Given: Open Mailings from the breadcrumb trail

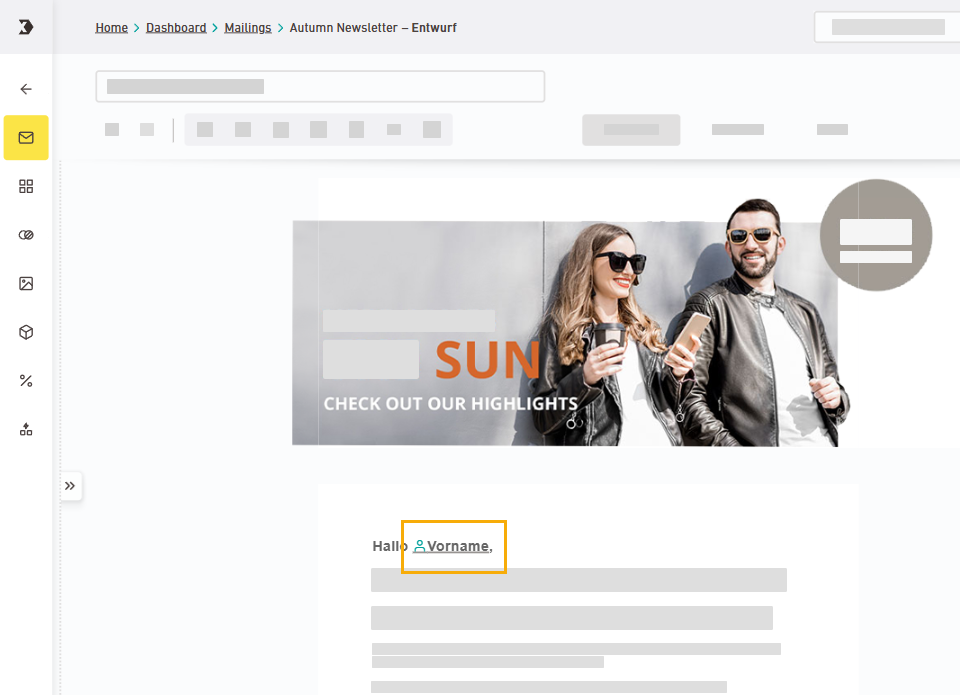Looking at the screenshot, I should [248, 28].
